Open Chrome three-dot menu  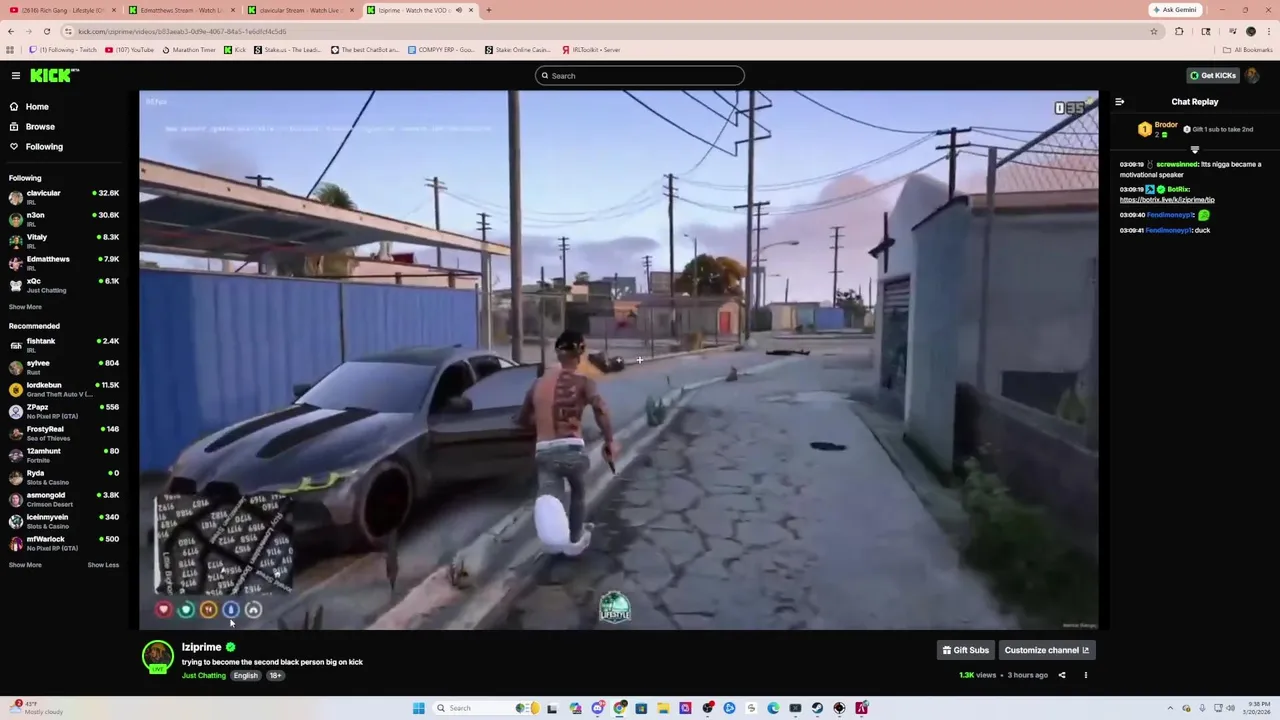(1268, 31)
